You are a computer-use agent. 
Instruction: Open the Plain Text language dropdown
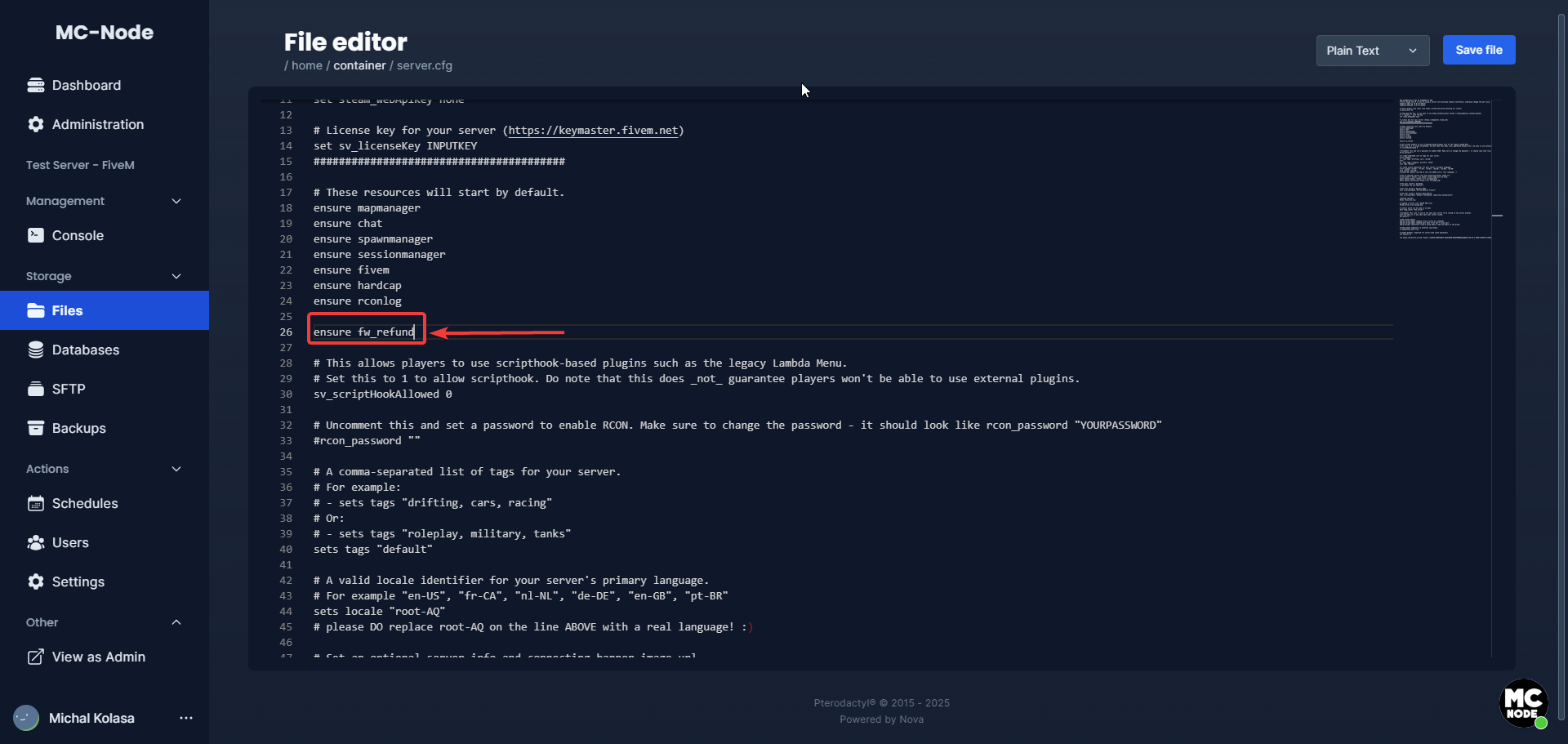pyautogui.click(x=1373, y=51)
